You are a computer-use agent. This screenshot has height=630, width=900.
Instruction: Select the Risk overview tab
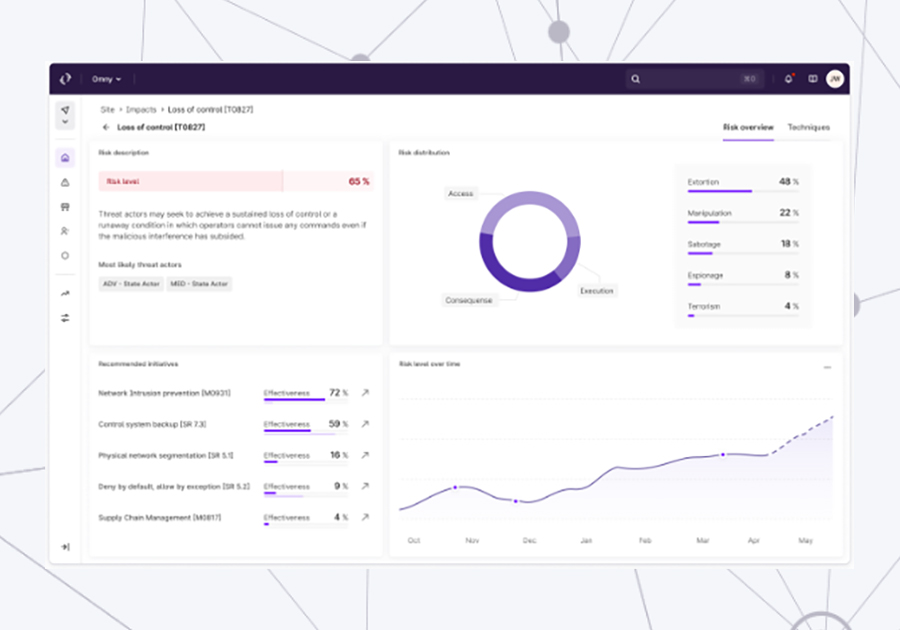coord(748,128)
